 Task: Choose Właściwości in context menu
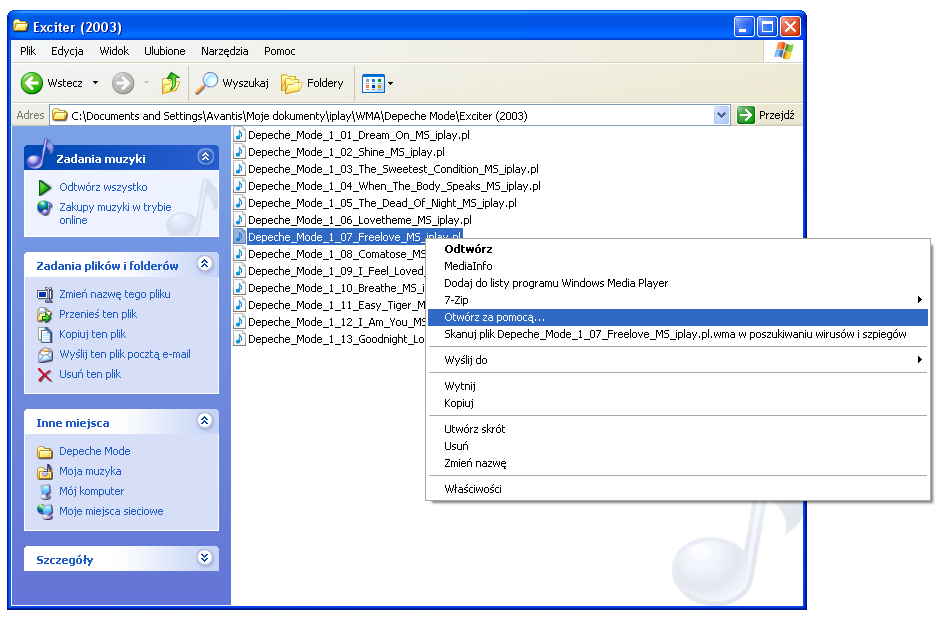pyautogui.click(x=678, y=489)
